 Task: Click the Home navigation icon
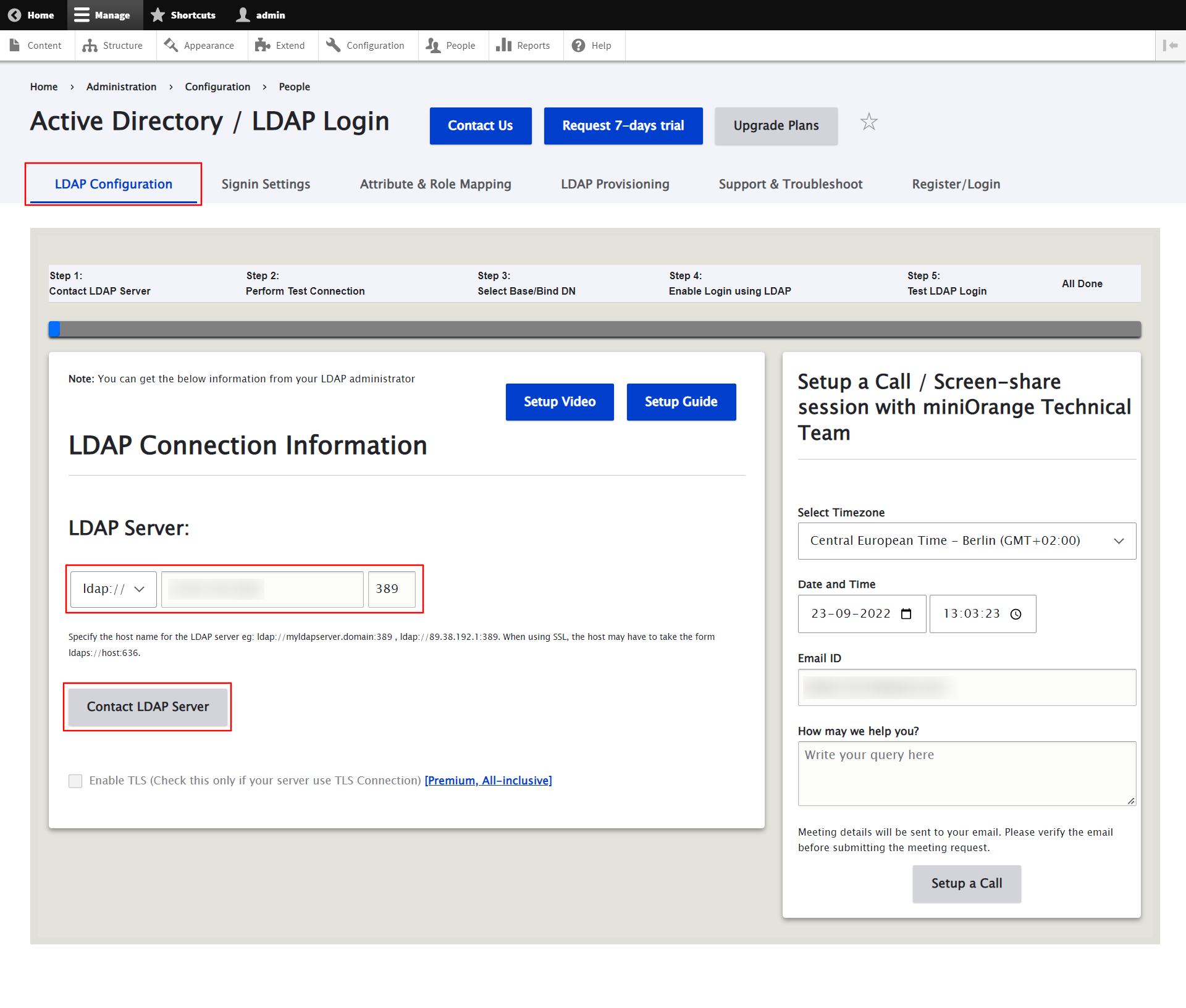click(x=14, y=14)
